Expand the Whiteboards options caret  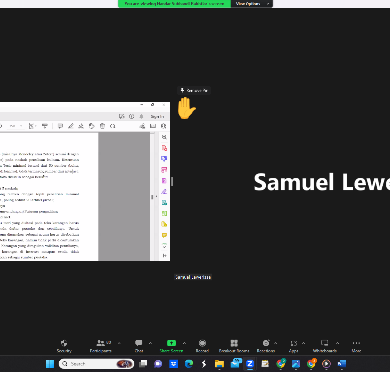337,343
